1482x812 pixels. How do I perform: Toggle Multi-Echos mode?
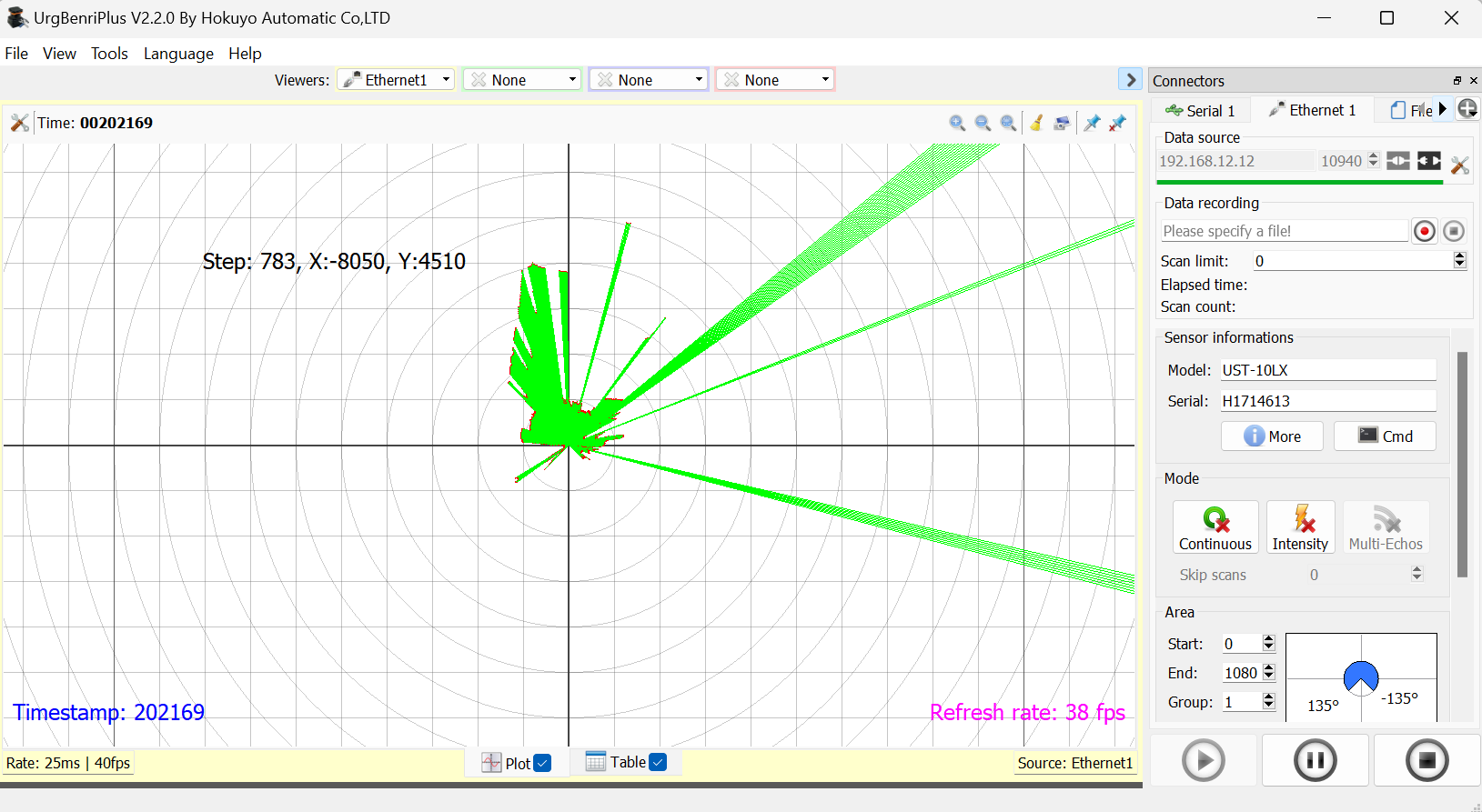point(1386,527)
